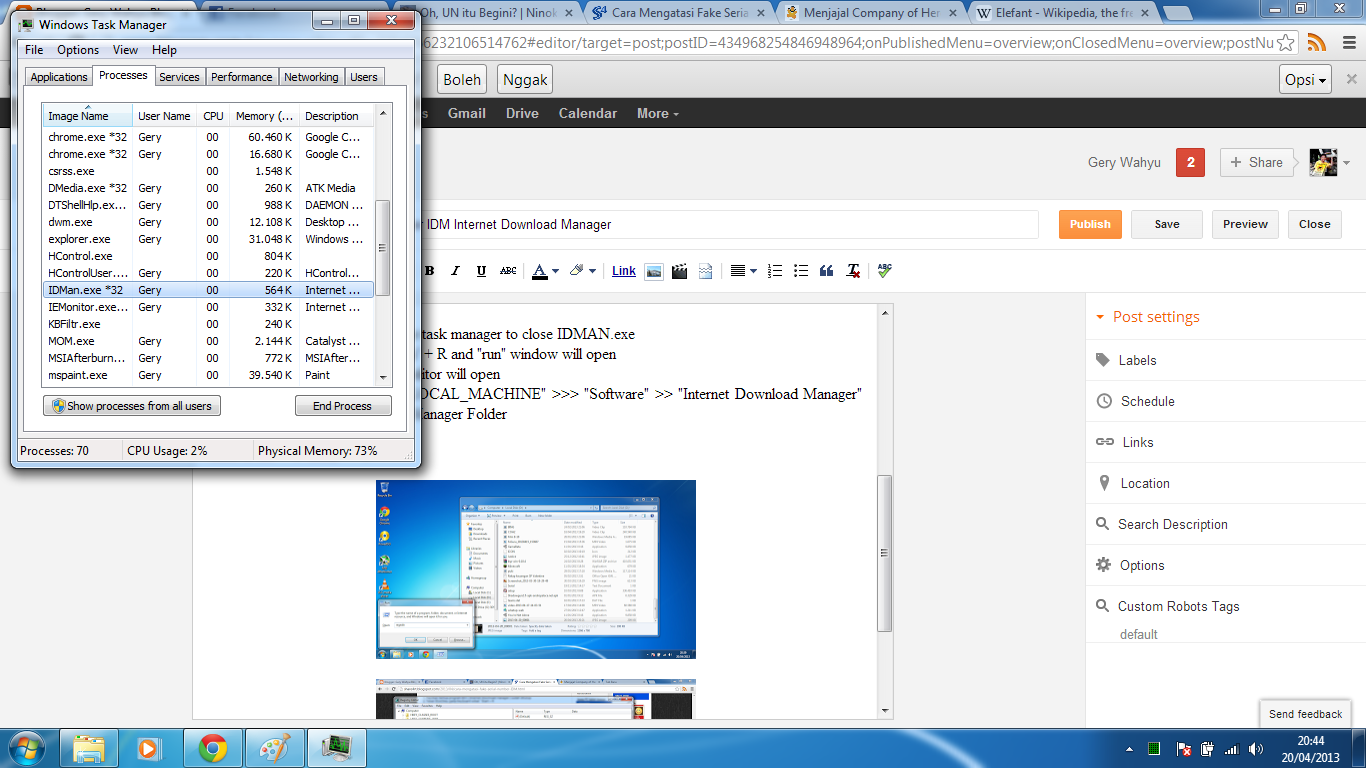
Task: Open Windows Start menu
Action: point(27,747)
